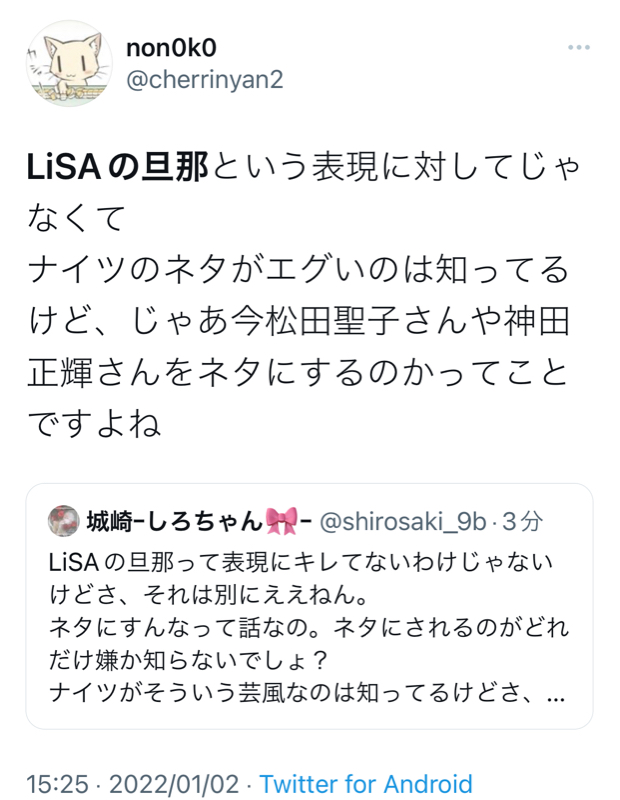The image size is (620, 800).
Task: Select the bold LiSAの旦那 highlighted phrase
Action: (x=117, y=167)
